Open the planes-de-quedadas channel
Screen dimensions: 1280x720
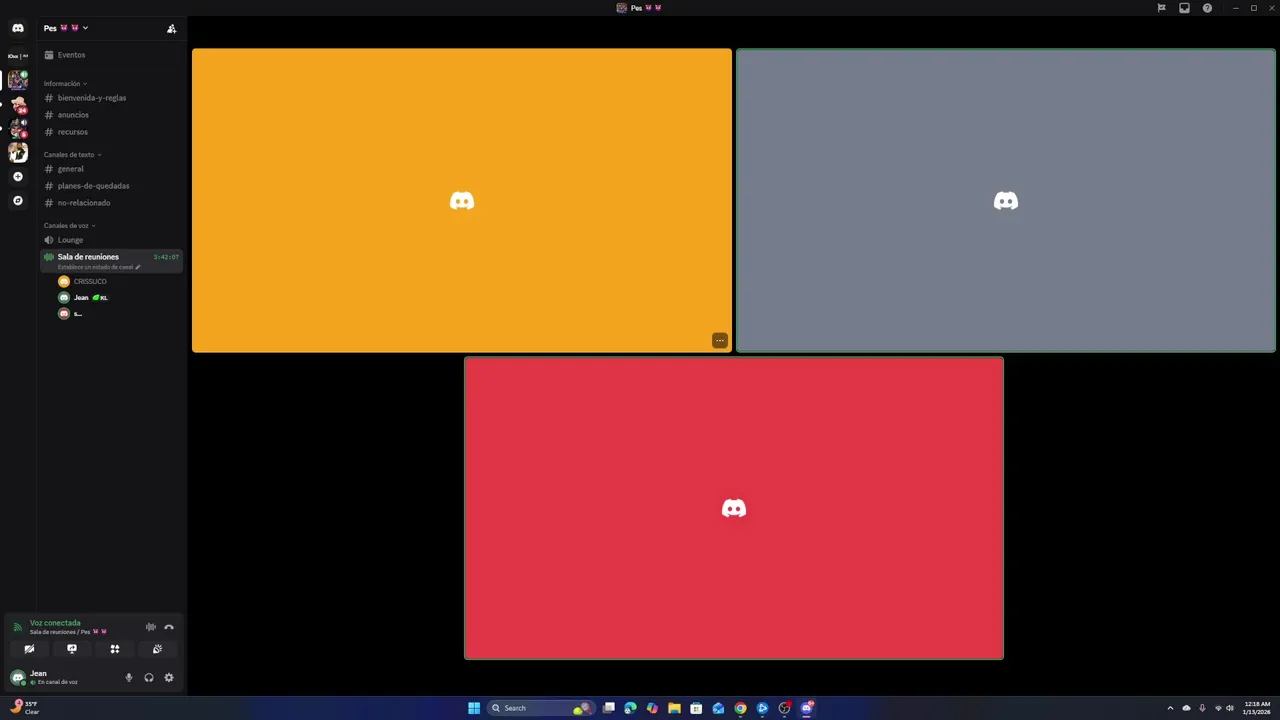110,186
